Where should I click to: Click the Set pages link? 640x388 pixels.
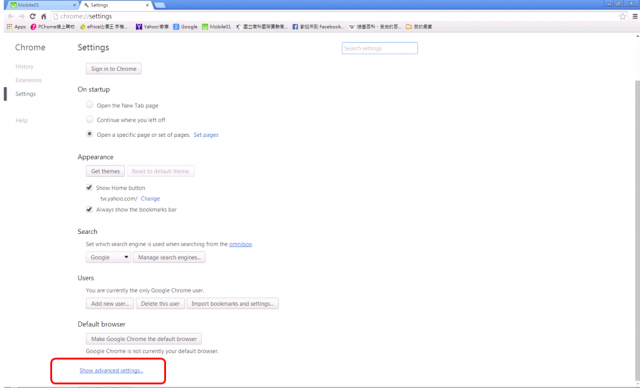[x=206, y=135]
